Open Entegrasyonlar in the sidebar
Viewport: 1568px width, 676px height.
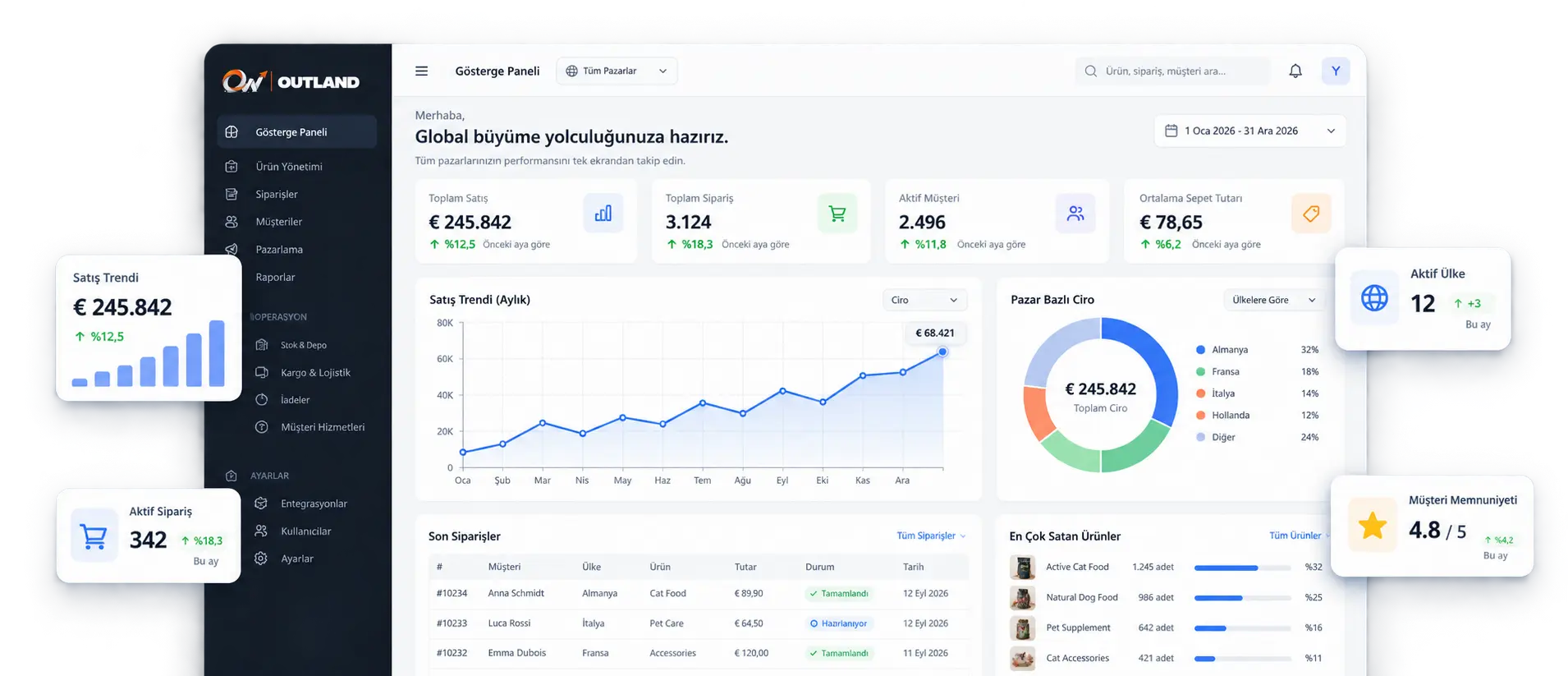[x=314, y=504]
